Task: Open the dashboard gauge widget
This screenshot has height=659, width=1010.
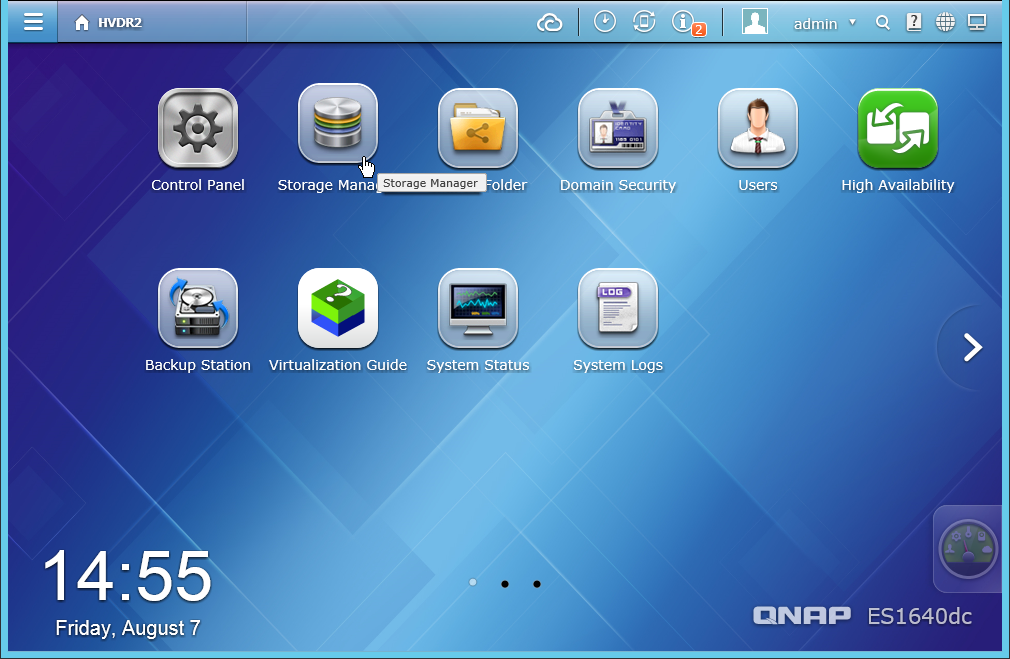Action: point(967,549)
